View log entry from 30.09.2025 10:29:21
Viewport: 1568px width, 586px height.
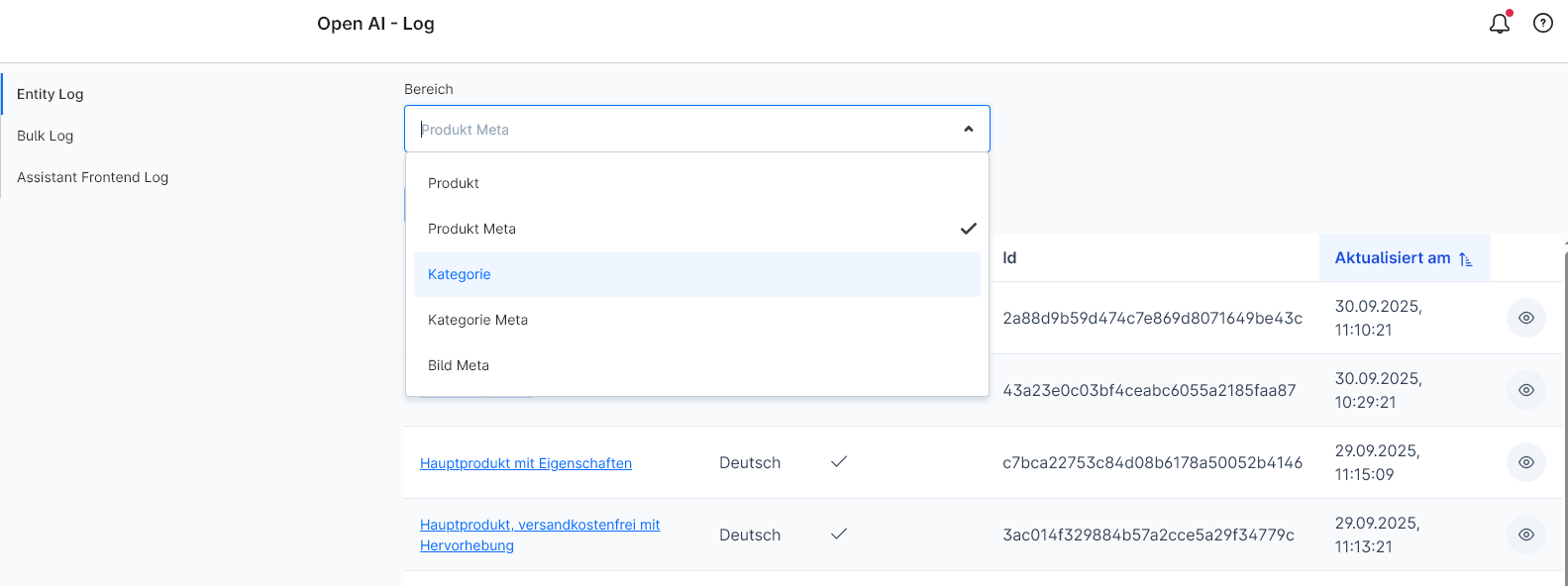point(1525,390)
